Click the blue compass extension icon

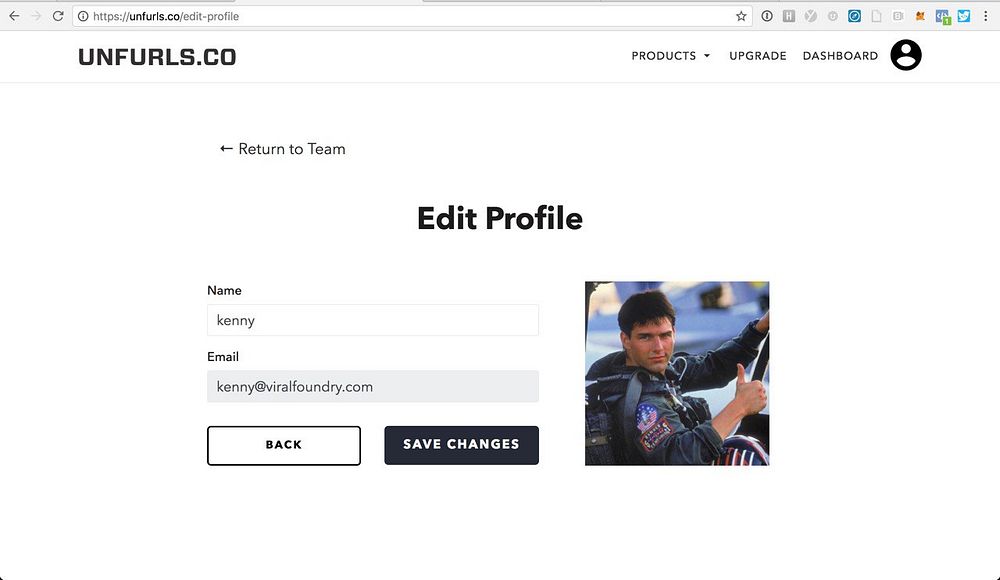(855, 16)
